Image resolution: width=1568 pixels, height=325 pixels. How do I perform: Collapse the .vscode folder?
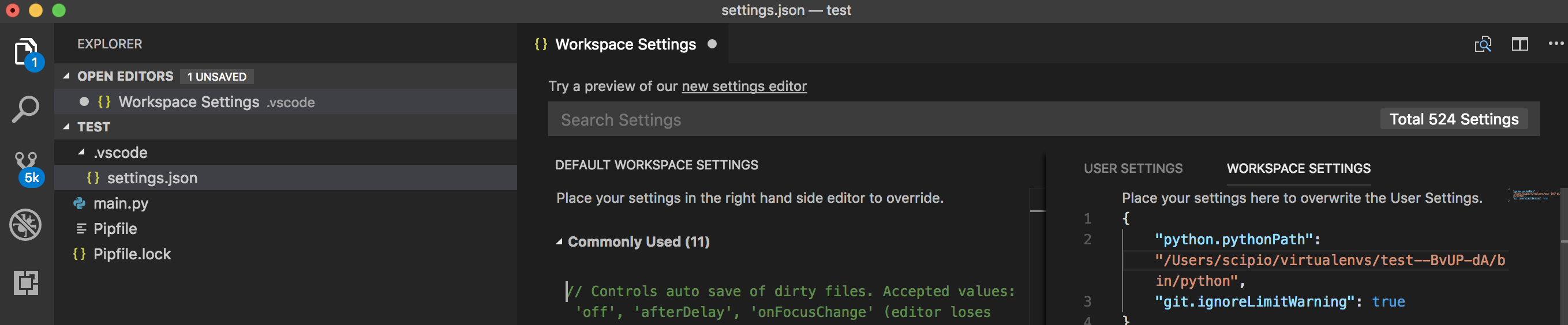81,152
